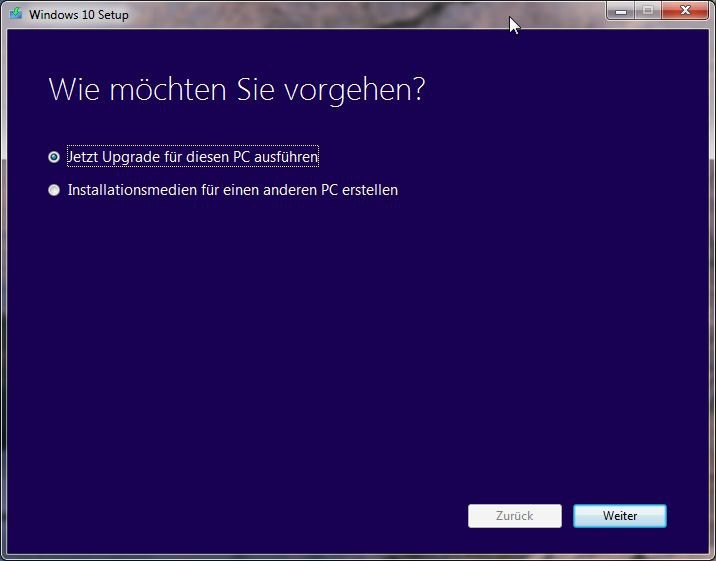Click the desktop background strip above the window
Image resolution: width=716 pixels, height=561 pixels.
pyautogui.click(x=350, y=2)
